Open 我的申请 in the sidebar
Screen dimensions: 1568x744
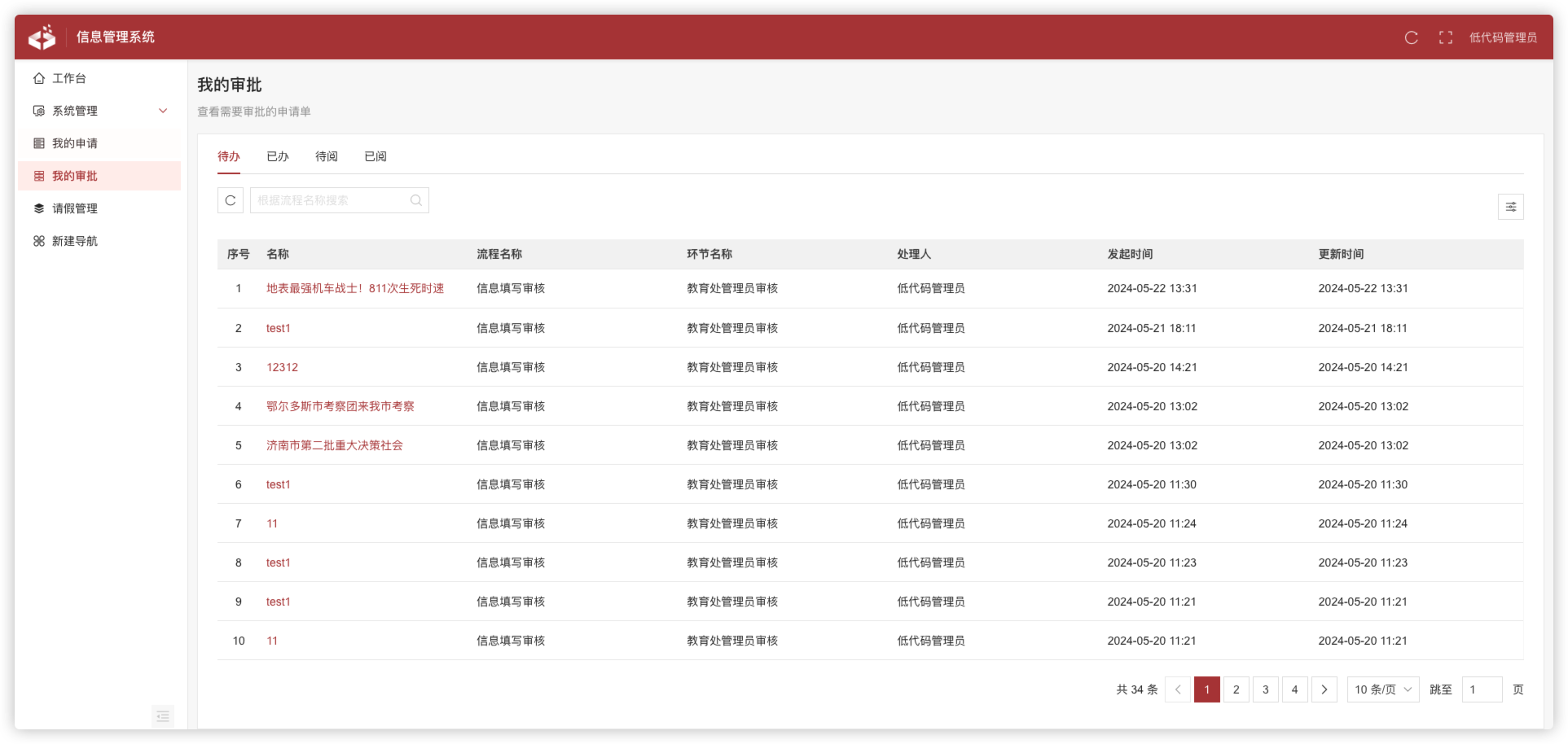(x=75, y=143)
